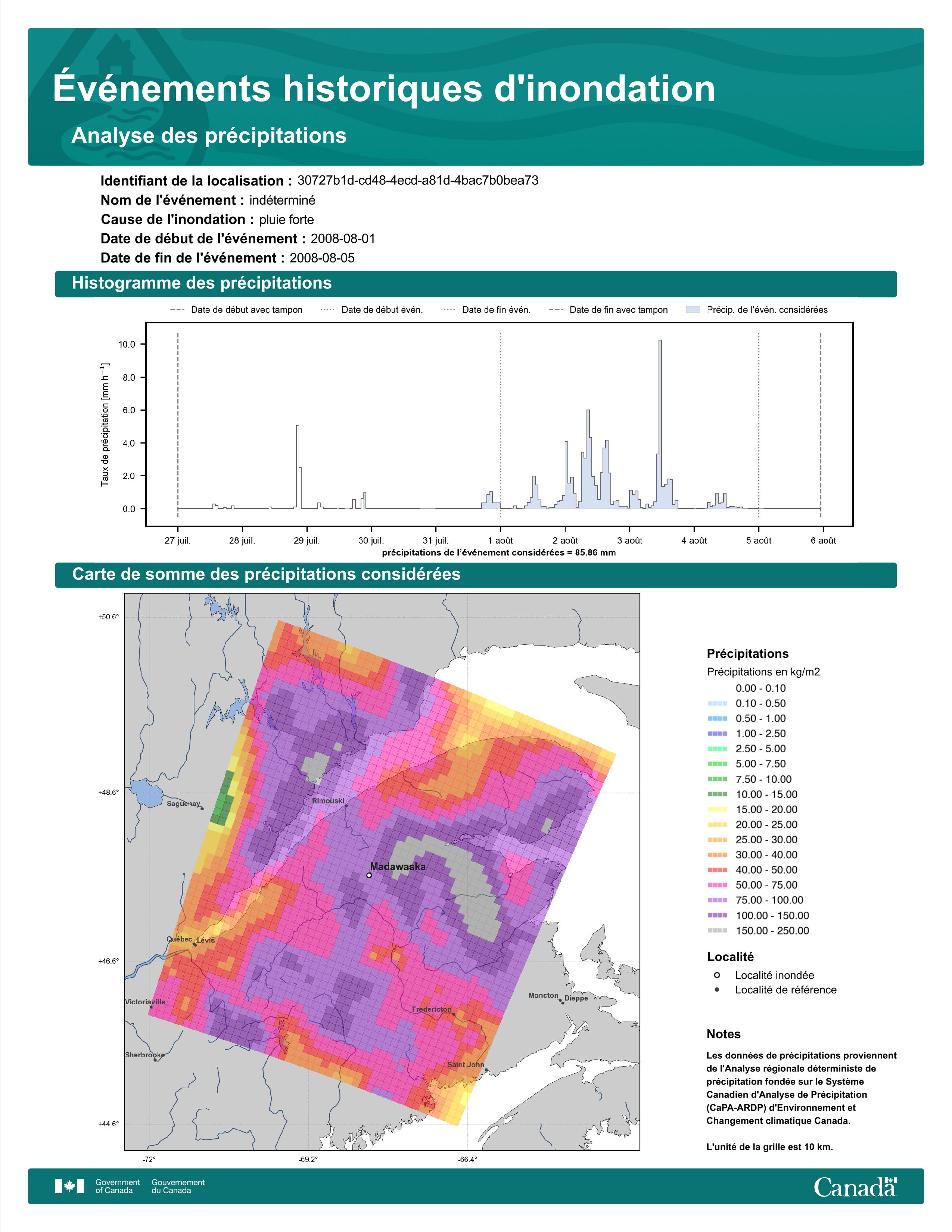952x1232 pixels.
Task: Click the 7.50 - 10.00 legend swatch
Action: click(x=717, y=779)
